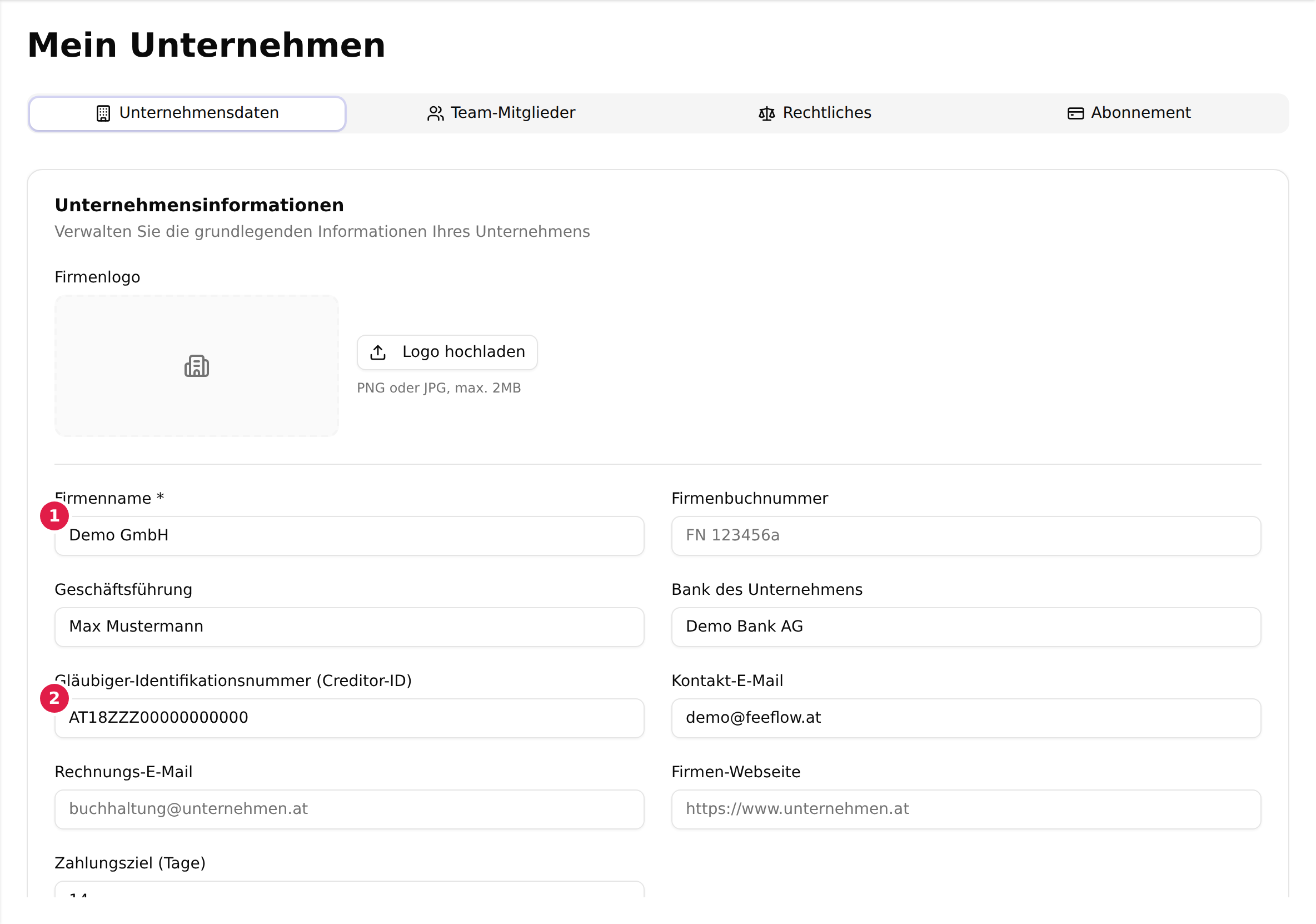Switch to the Team-Mitglieder tab

coord(501,113)
